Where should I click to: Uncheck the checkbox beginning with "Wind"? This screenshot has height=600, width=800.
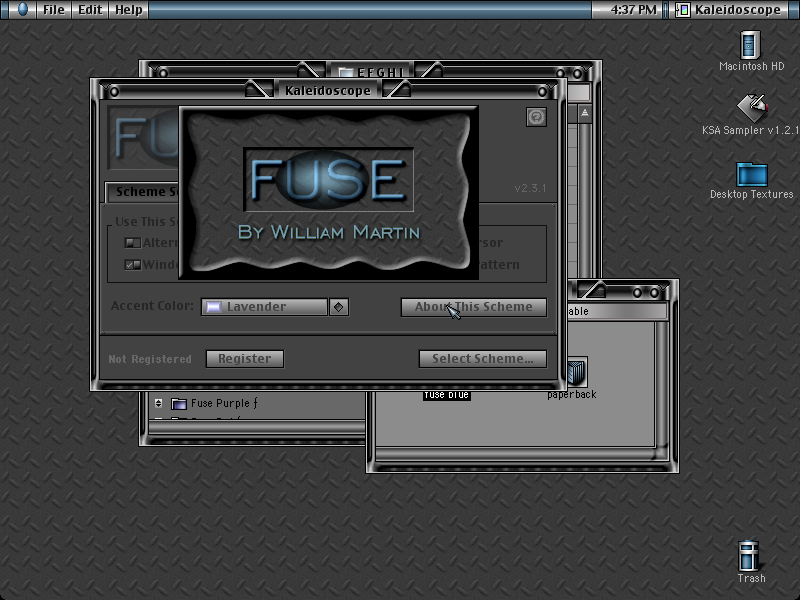point(133,264)
